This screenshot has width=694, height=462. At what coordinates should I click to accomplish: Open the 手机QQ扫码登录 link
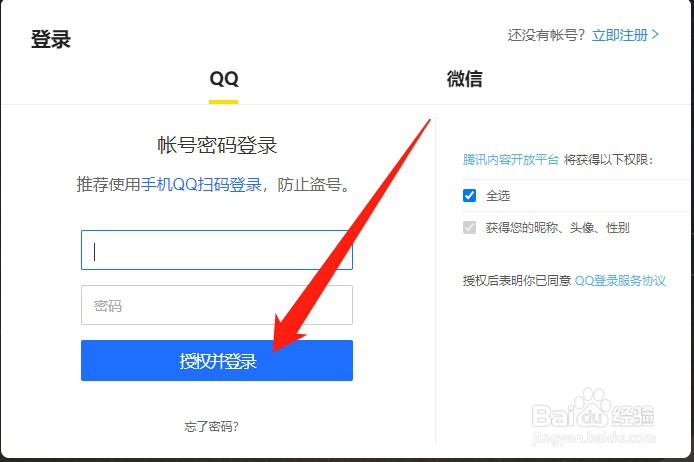201,185
